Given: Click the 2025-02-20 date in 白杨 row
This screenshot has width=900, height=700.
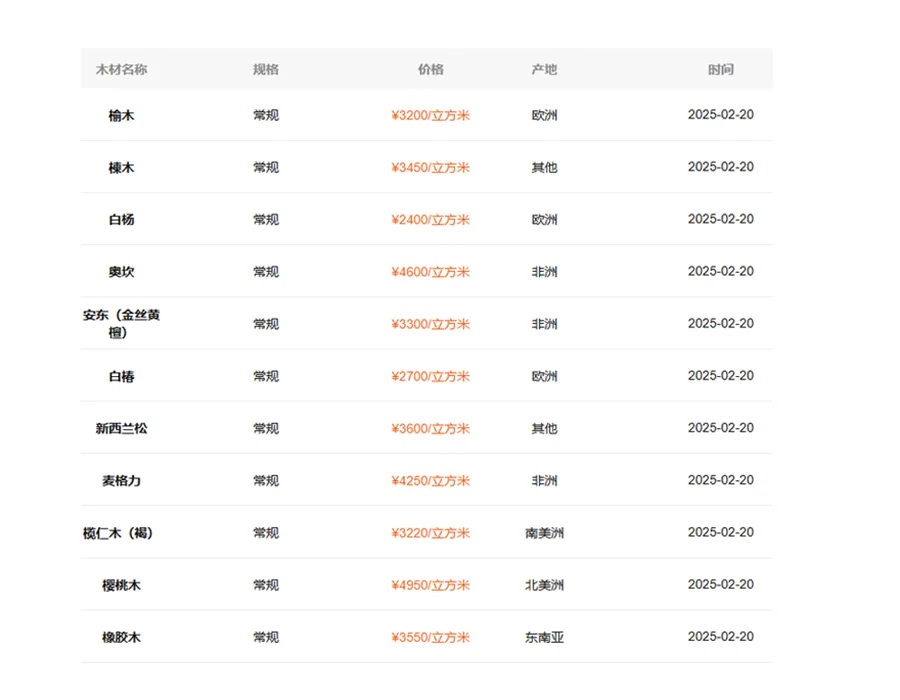Looking at the screenshot, I should point(721,219).
